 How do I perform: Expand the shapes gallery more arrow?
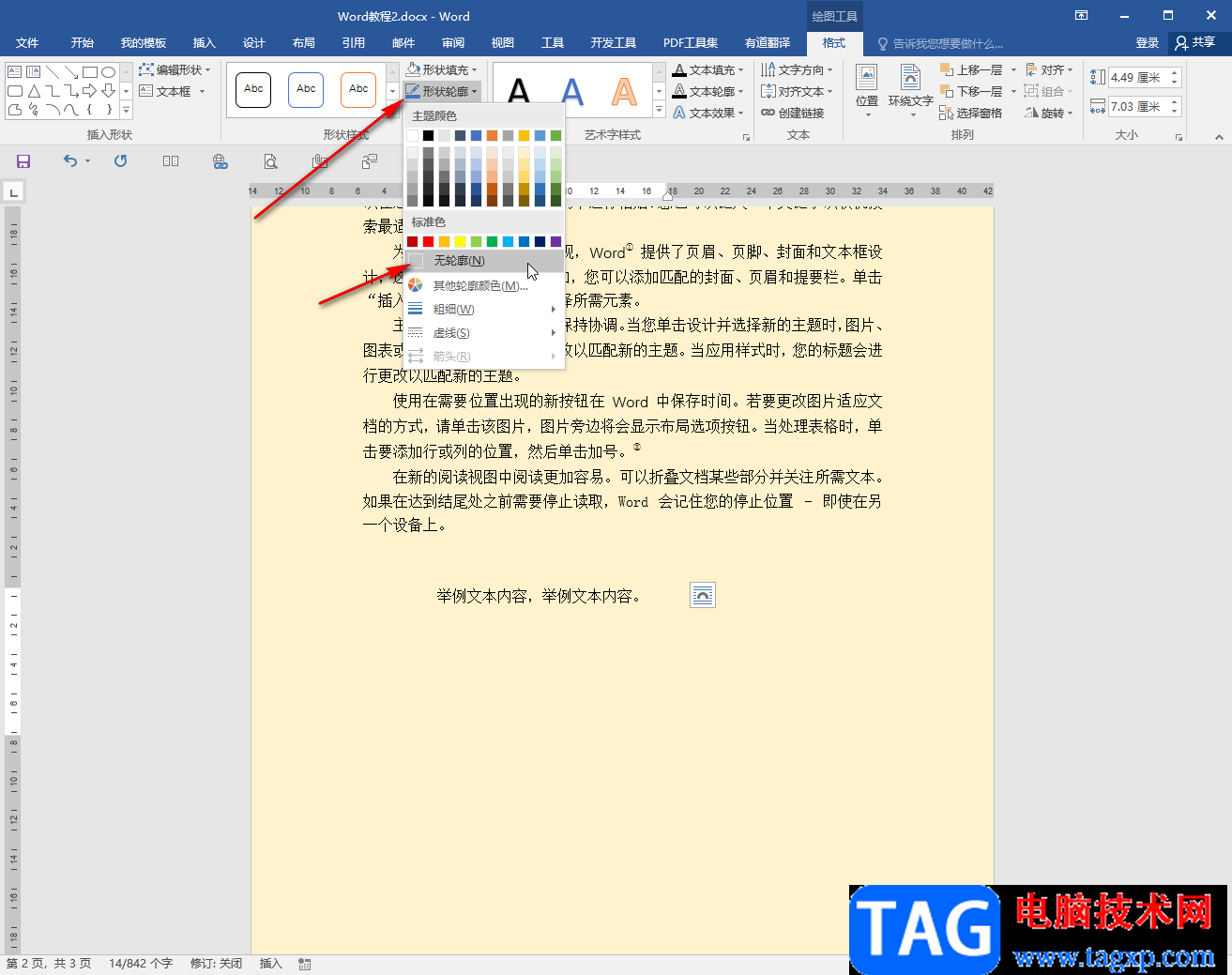tap(126, 111)
